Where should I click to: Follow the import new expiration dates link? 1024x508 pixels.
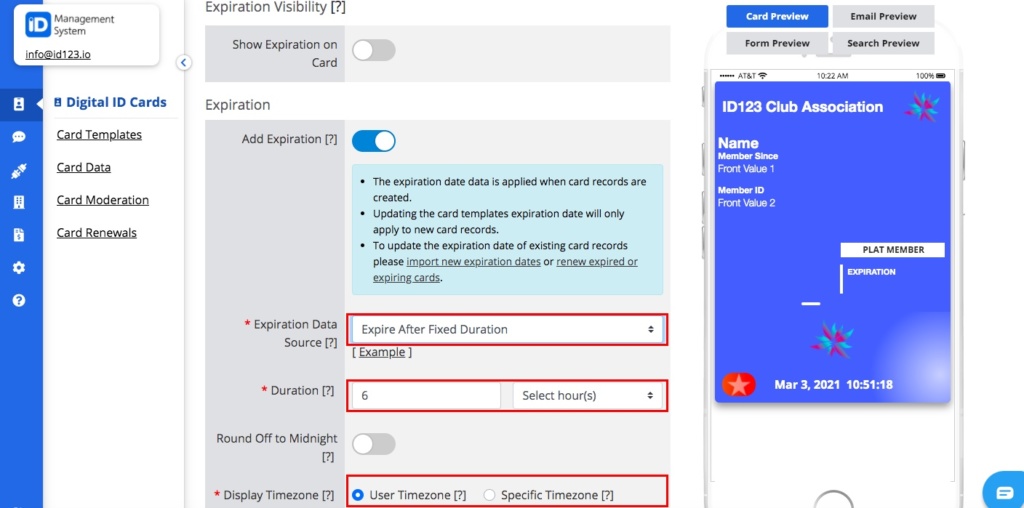click(473, 262)
